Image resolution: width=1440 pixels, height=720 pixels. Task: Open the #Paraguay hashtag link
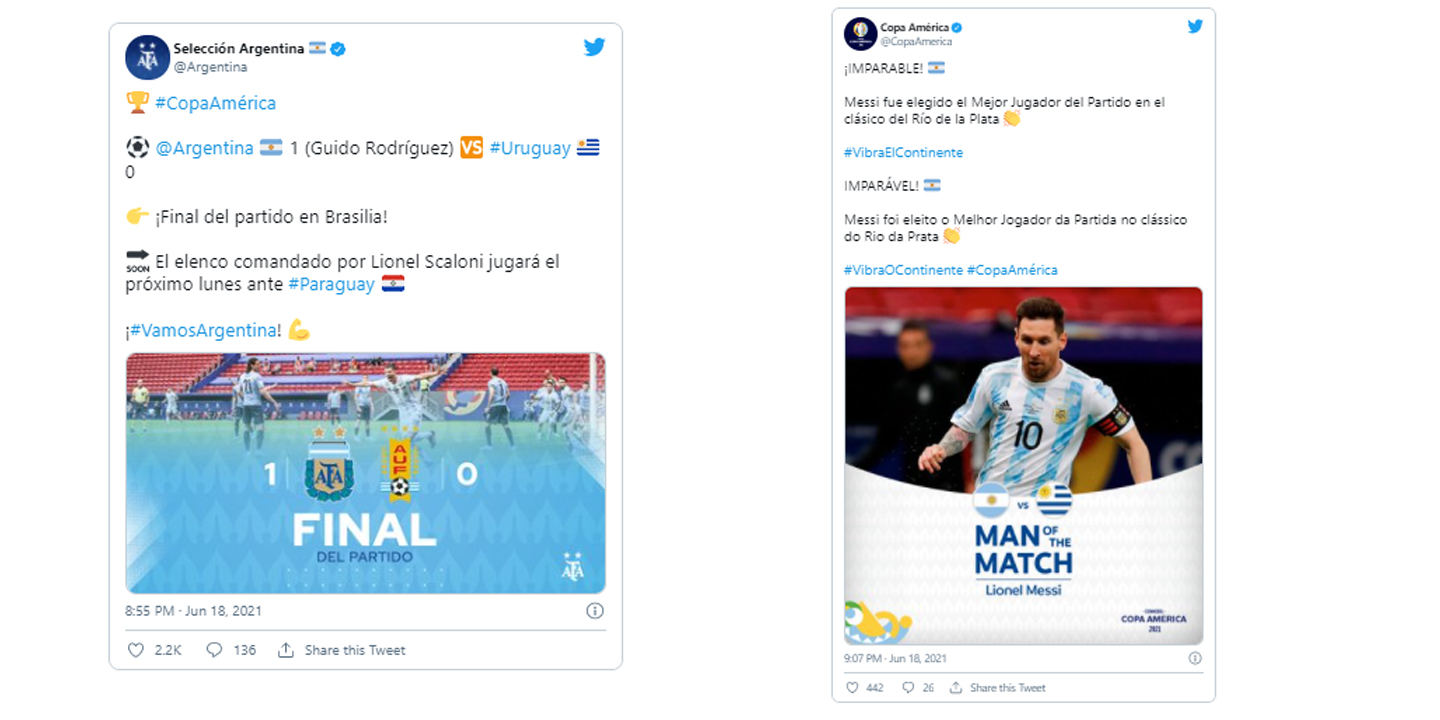point(332,284)
